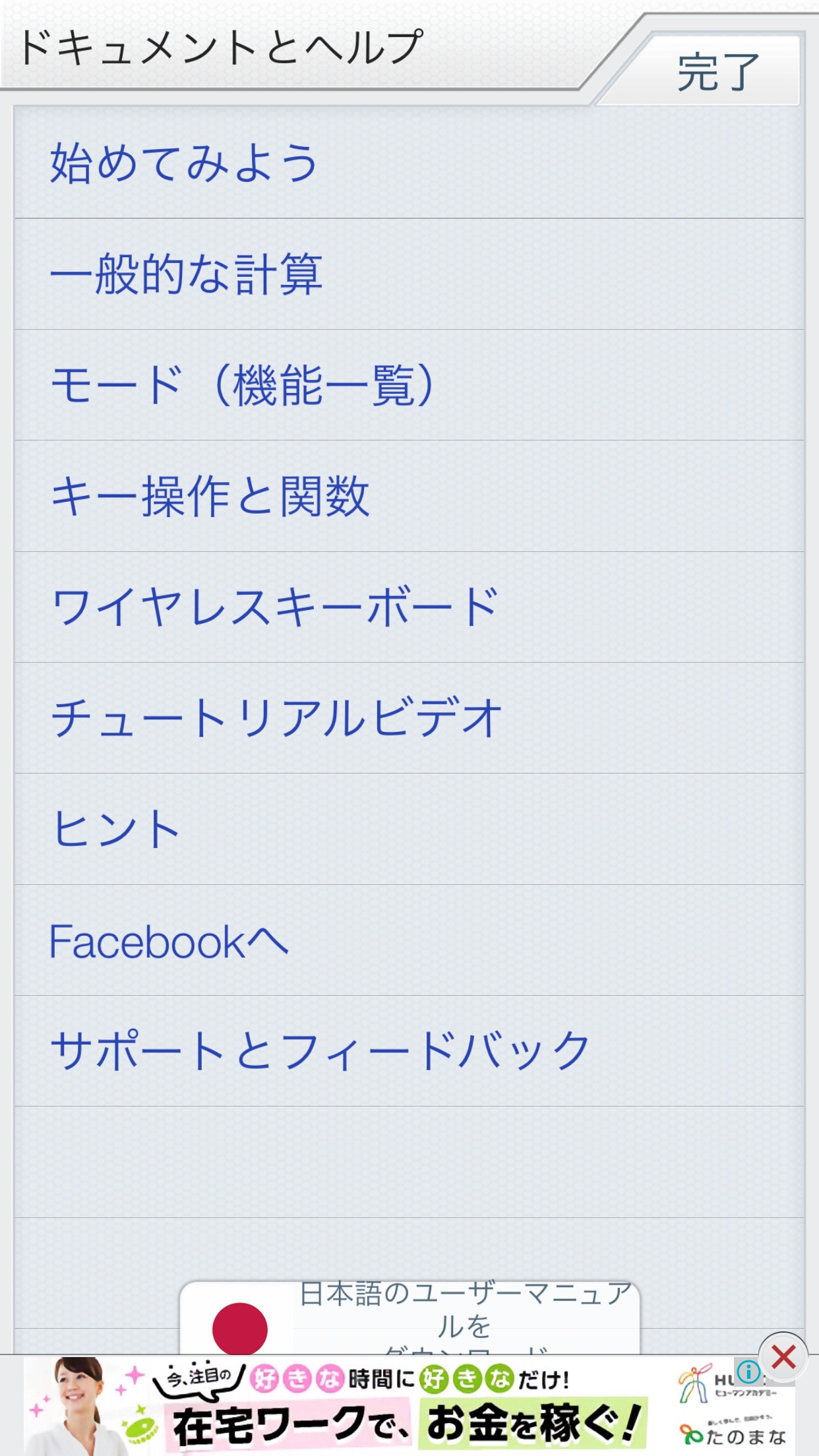Follow the Facebookへ link
Screen dimensions: 819x1456
(x=169, y=940)
